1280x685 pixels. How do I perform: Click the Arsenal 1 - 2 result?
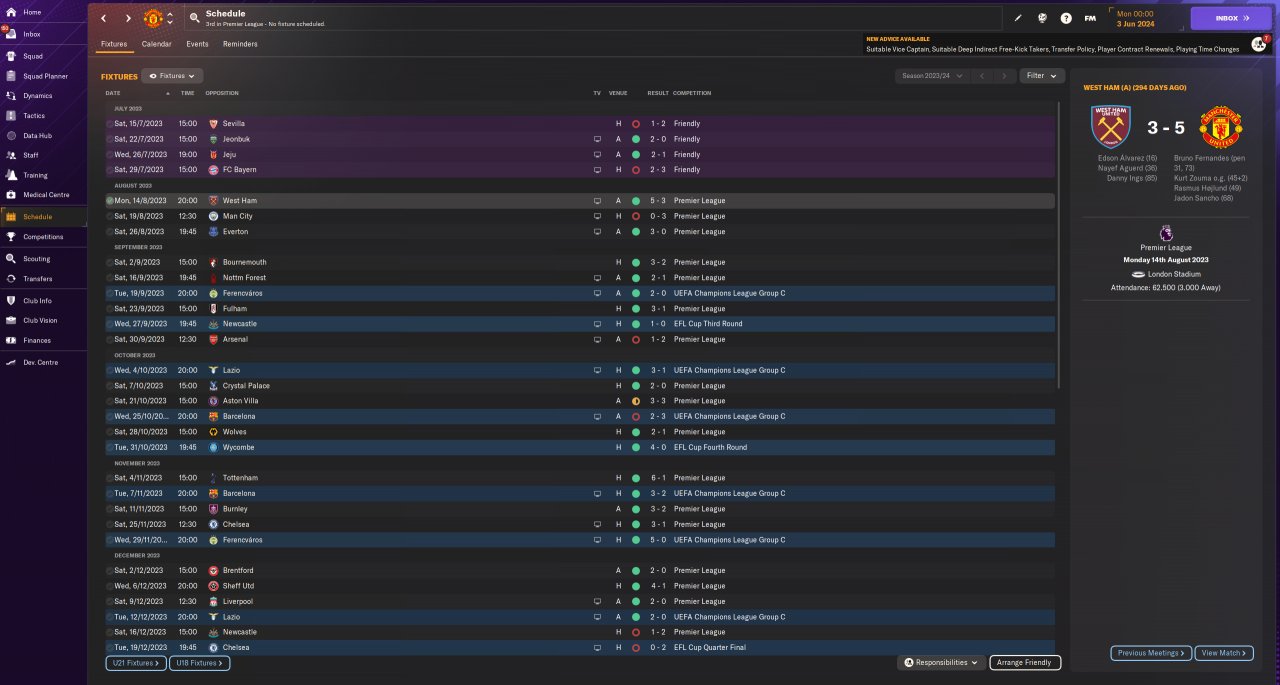657,339
